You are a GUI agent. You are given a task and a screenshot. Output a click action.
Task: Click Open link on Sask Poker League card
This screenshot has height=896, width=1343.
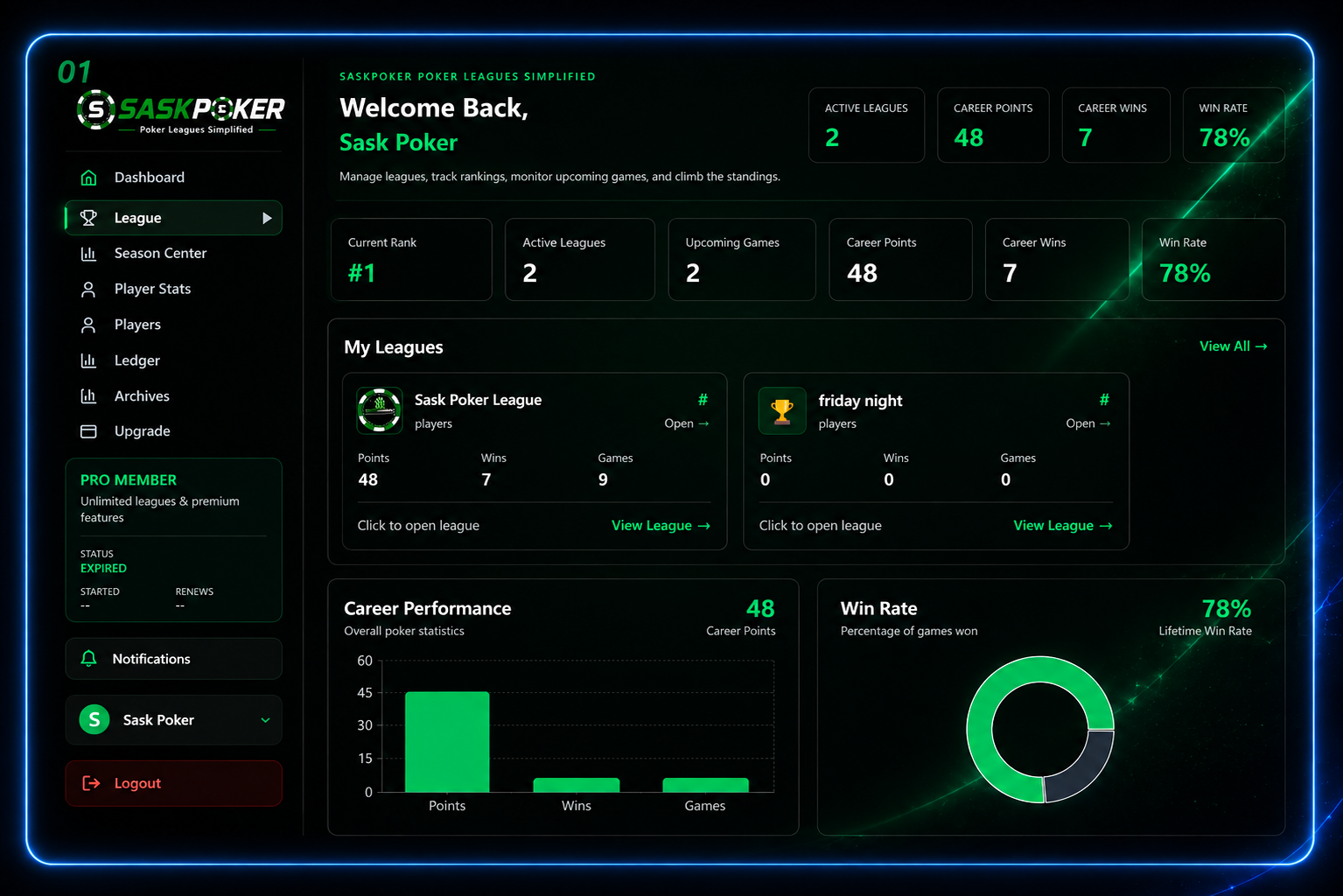[686, 423]
